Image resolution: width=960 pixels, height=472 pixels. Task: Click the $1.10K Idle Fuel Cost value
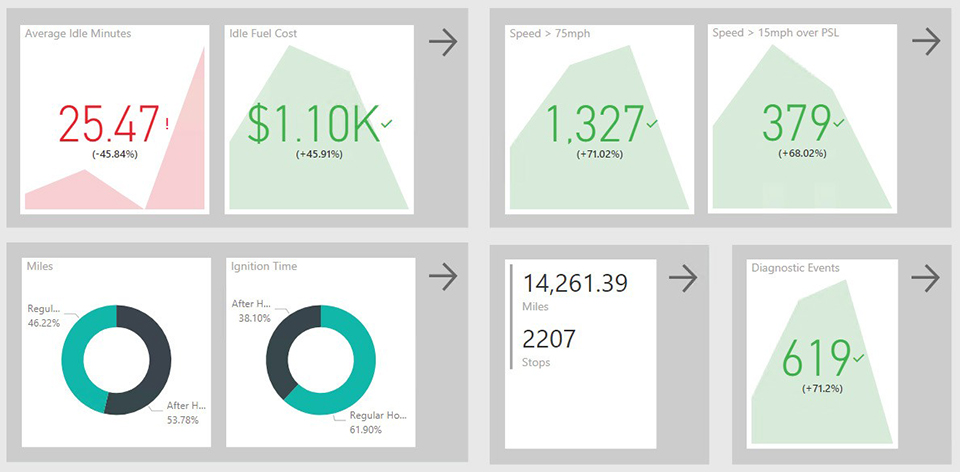click(312, 124)
